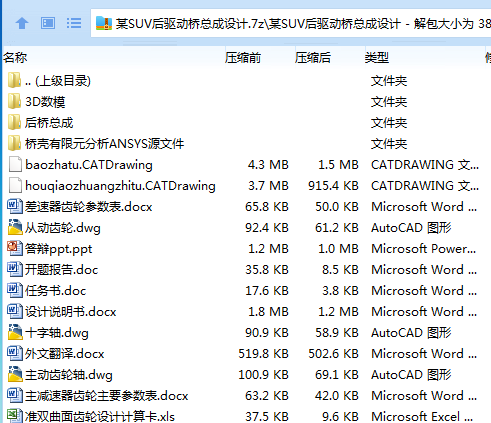Select the 外文翻译.docx file name
Image resolution: width=491 pixels, height=423 pixels.
point(65,354)
